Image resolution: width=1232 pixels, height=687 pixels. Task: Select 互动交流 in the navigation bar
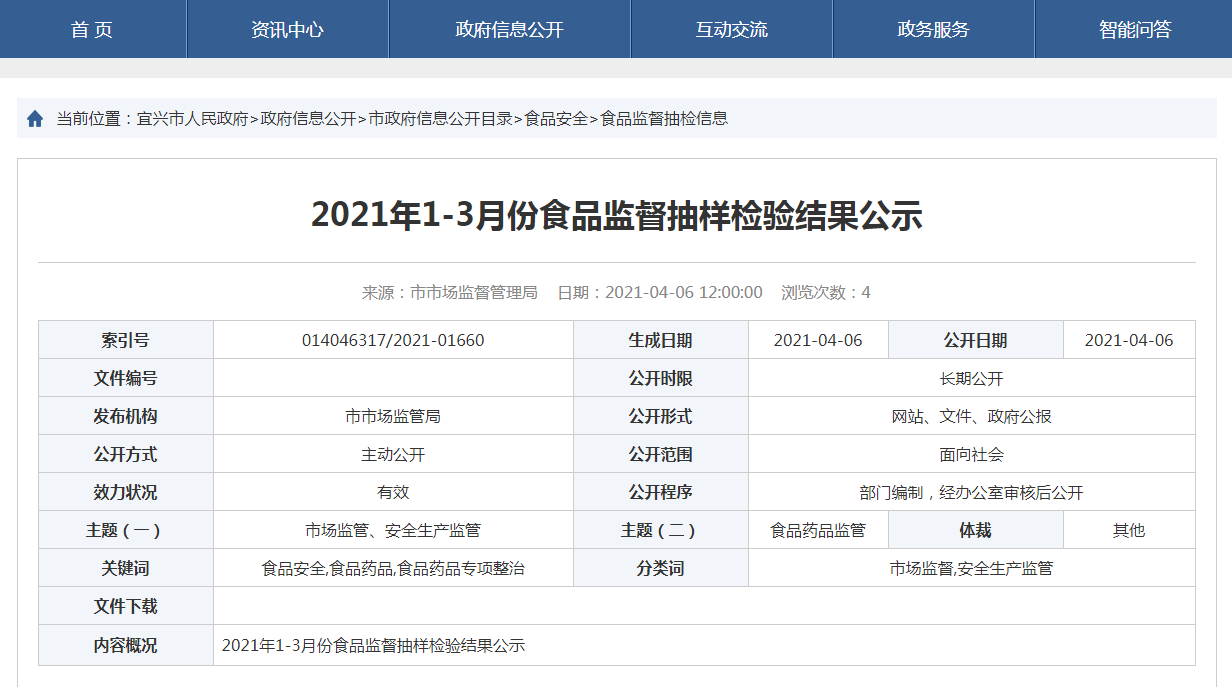(x=731, y=30)
